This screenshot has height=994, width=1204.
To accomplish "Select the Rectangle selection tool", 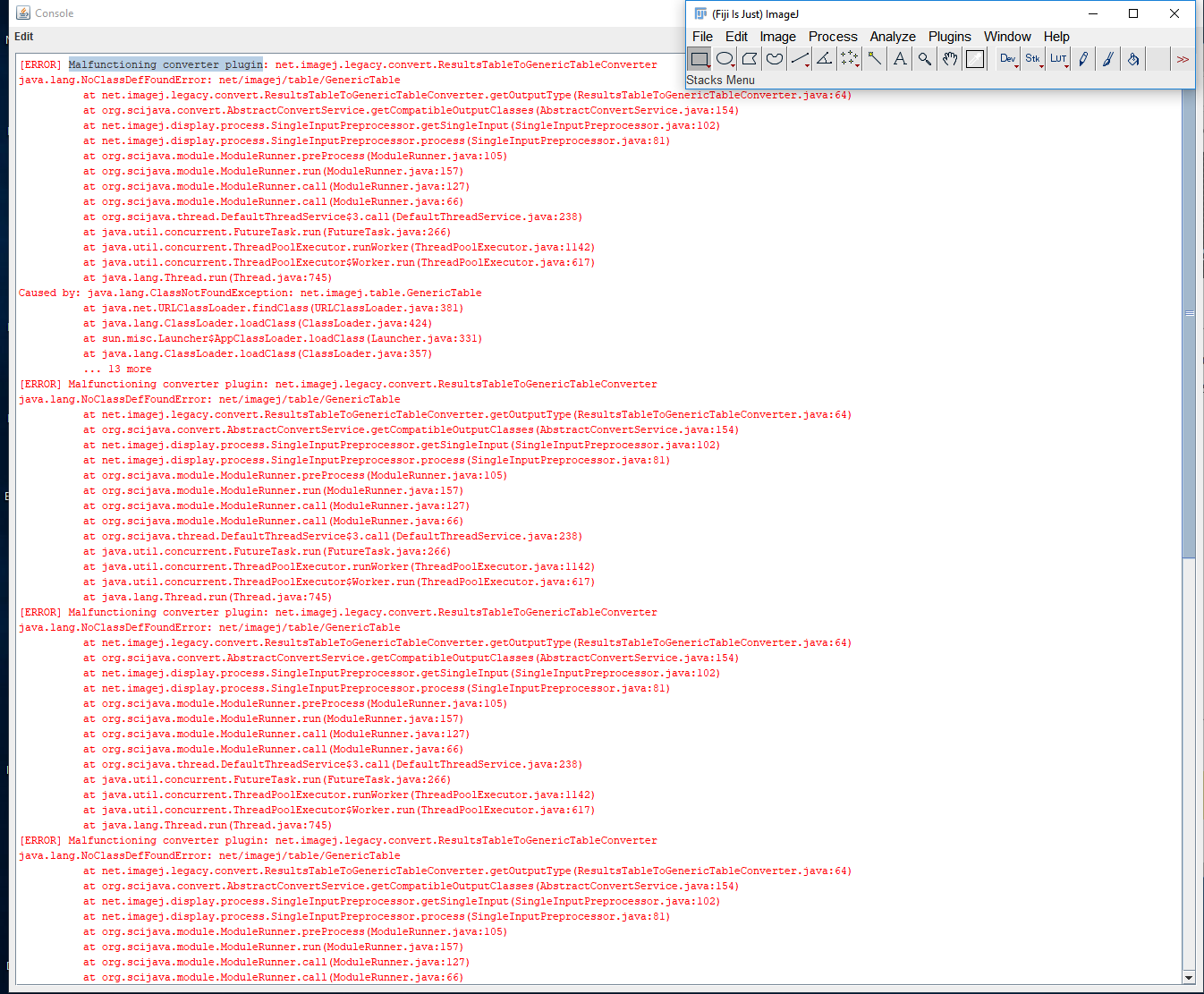I will [700, 58].
